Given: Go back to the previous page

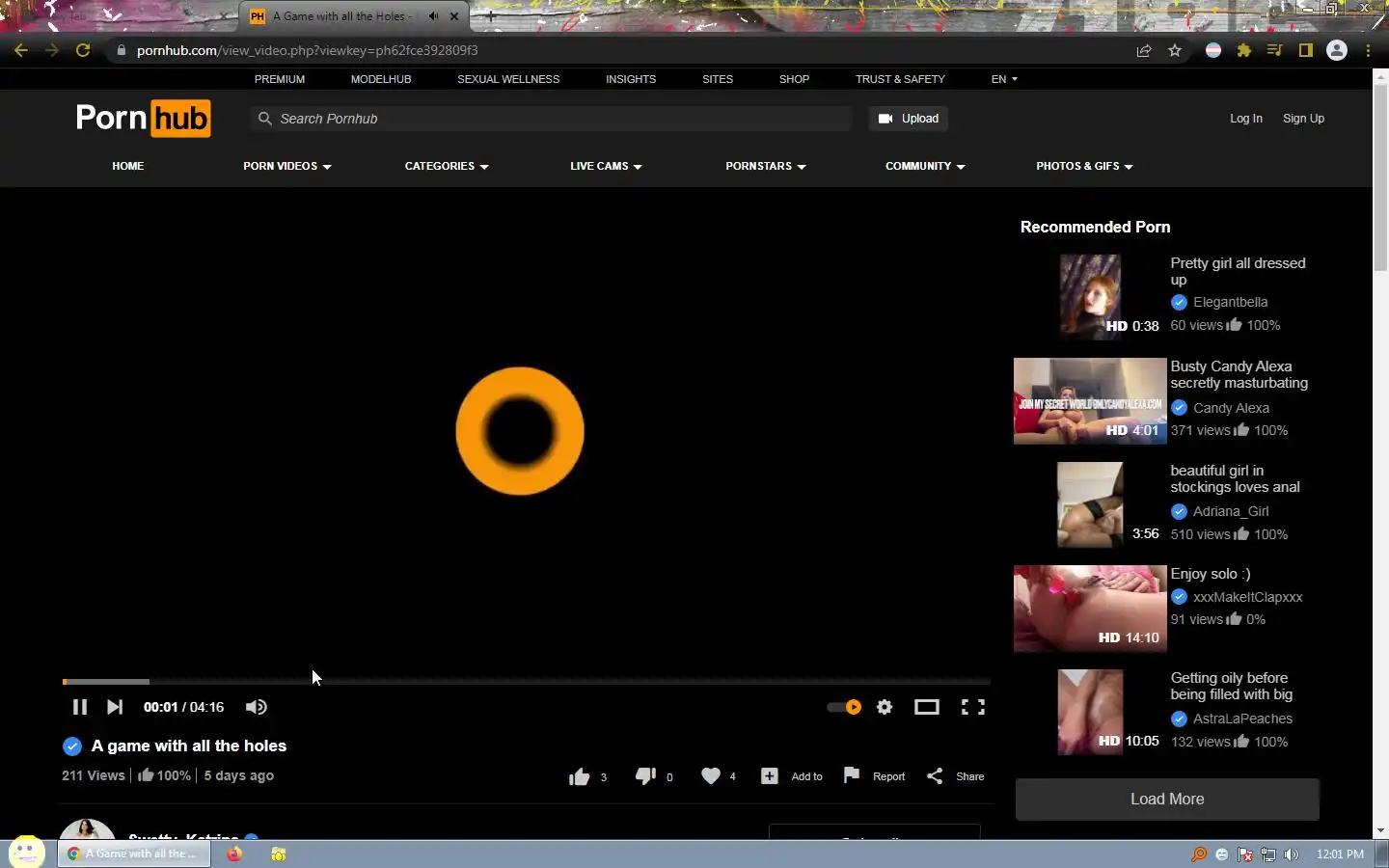Looking at the screenshot, I should pos(21,50).
